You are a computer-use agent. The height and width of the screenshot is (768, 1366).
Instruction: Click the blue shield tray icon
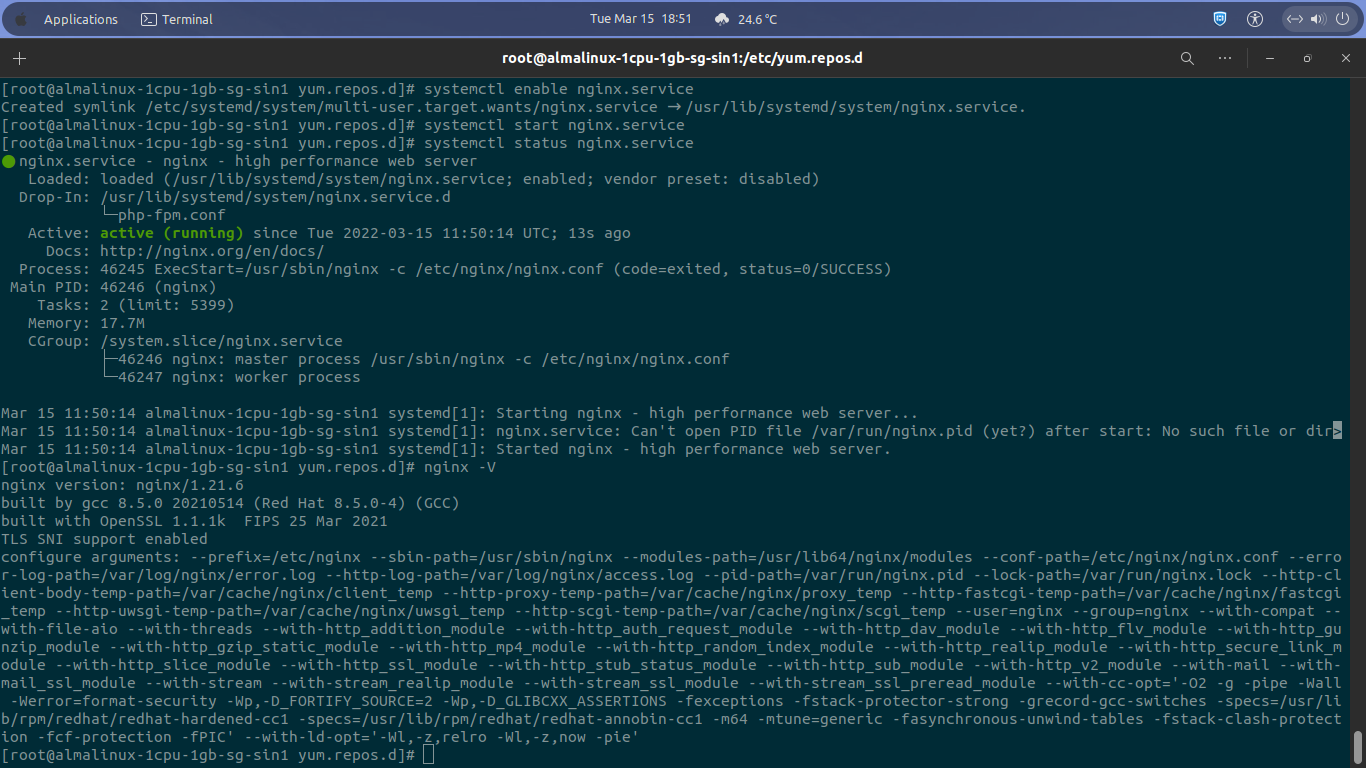click(x=1220, y=19)
